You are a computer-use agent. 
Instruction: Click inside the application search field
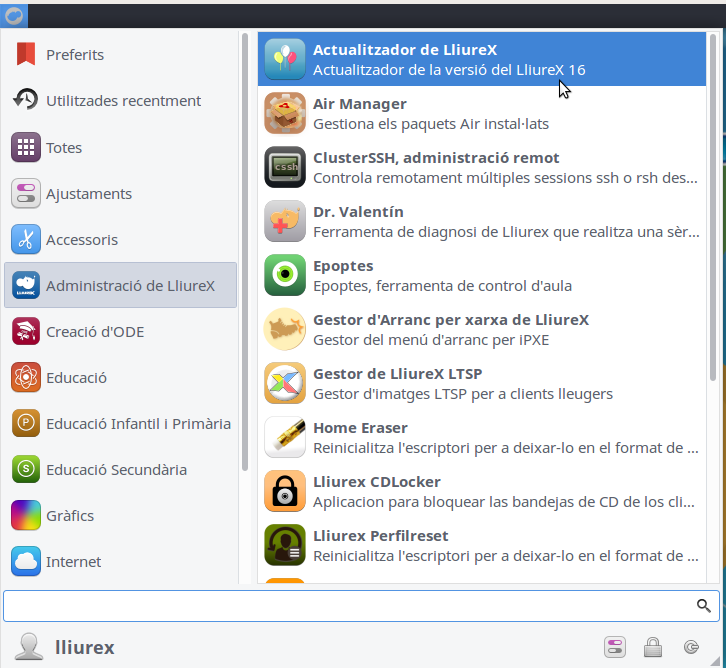(x=350, y=606)
